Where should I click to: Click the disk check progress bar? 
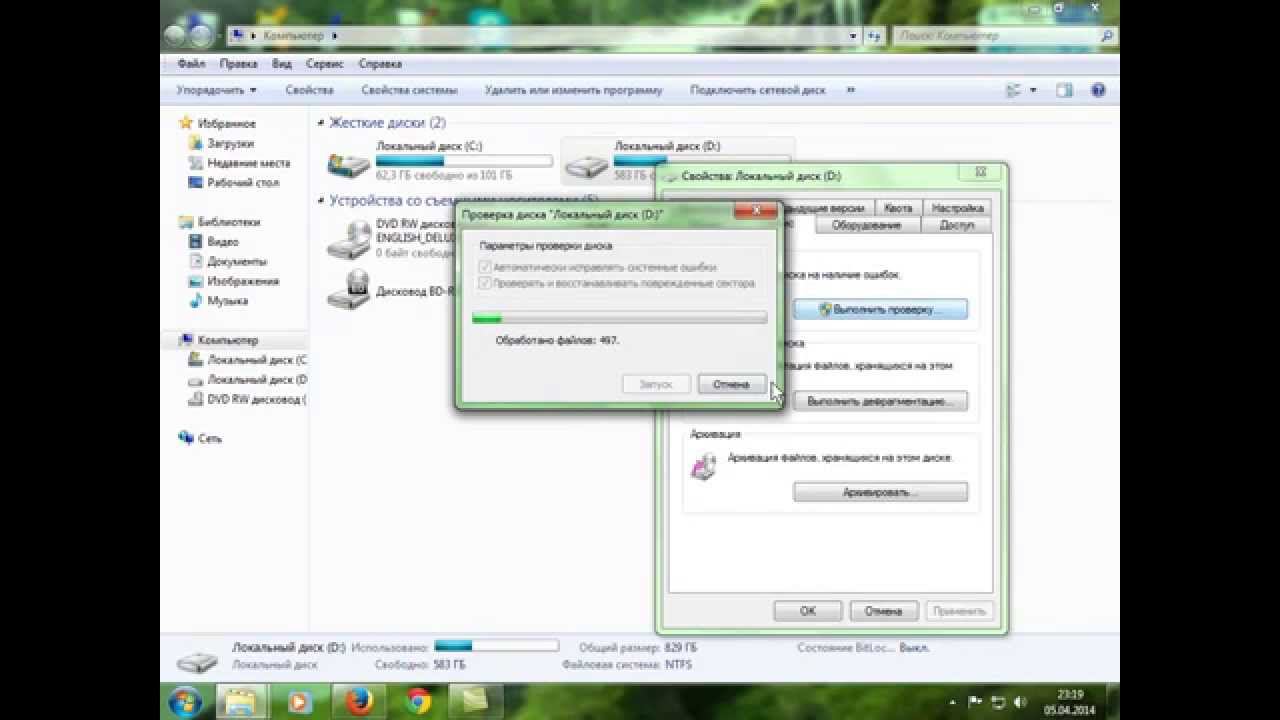619,318
